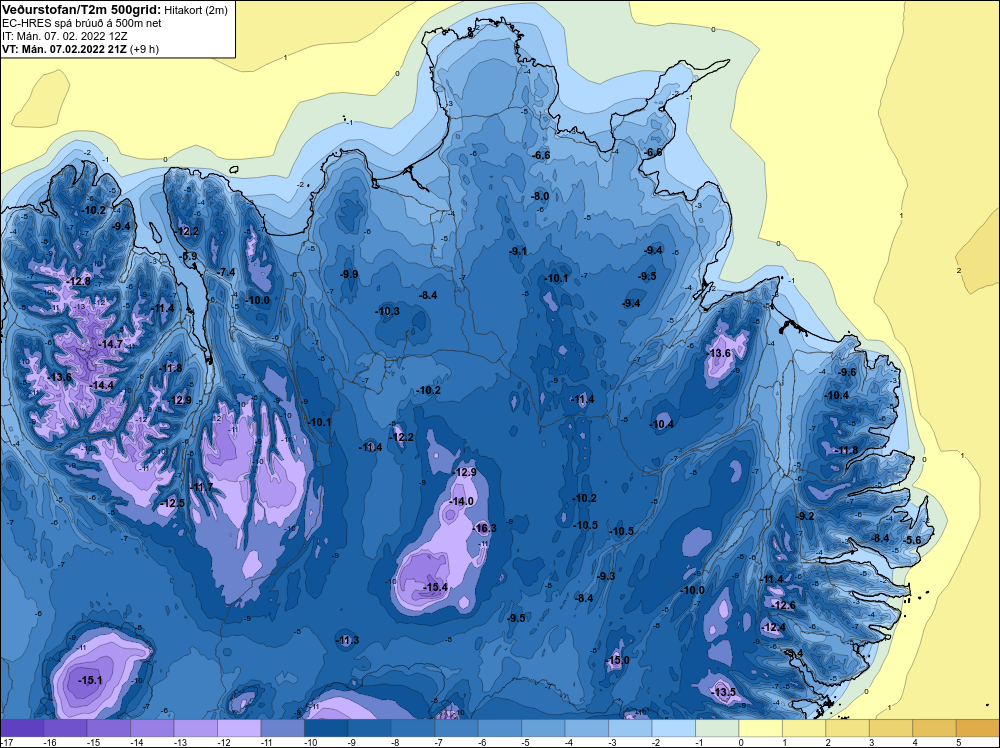Image resolution: width=1000 pixels, height=748 pixels.
Task: Click the -5.9 temperature label
Action: (189, 256)
